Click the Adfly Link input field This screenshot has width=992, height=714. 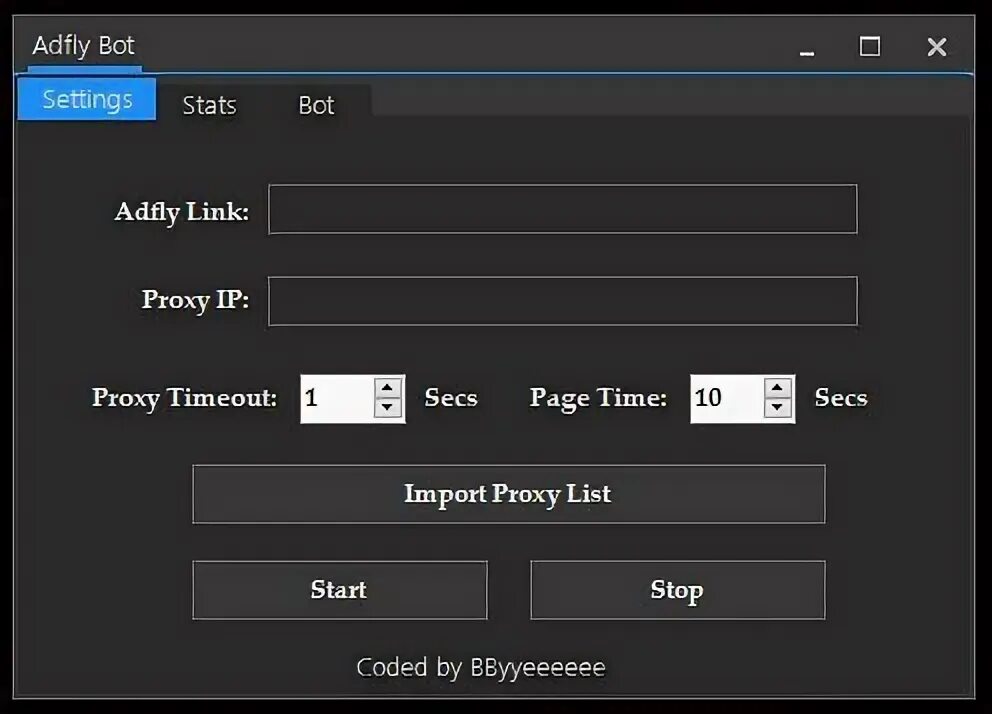[x=562, y=209]
